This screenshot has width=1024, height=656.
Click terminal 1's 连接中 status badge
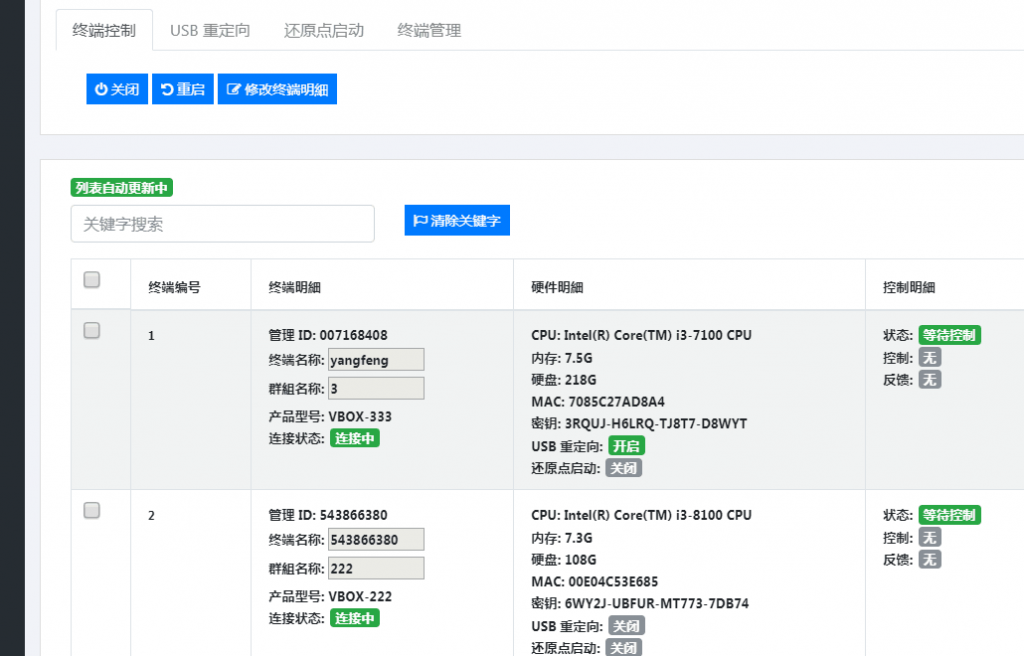[x=355, y=438]
